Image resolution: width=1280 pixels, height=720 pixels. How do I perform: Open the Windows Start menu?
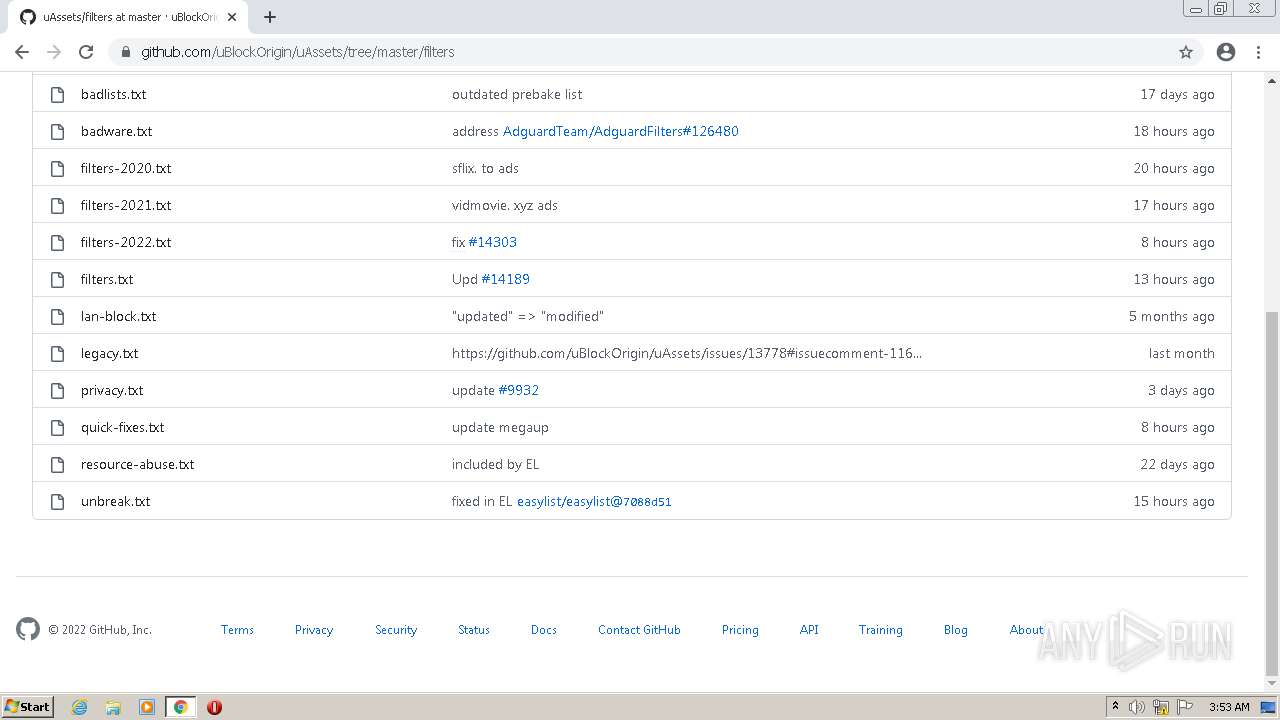(x=27, y=706)
